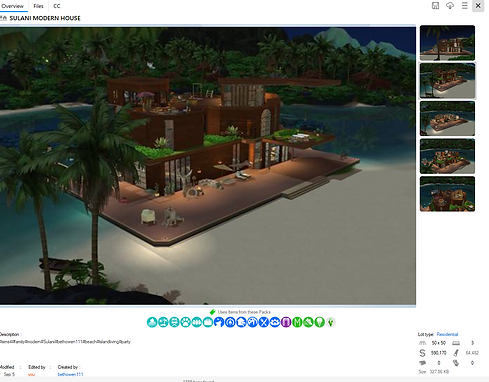Open the Files tab

click(x=38, y=6)
